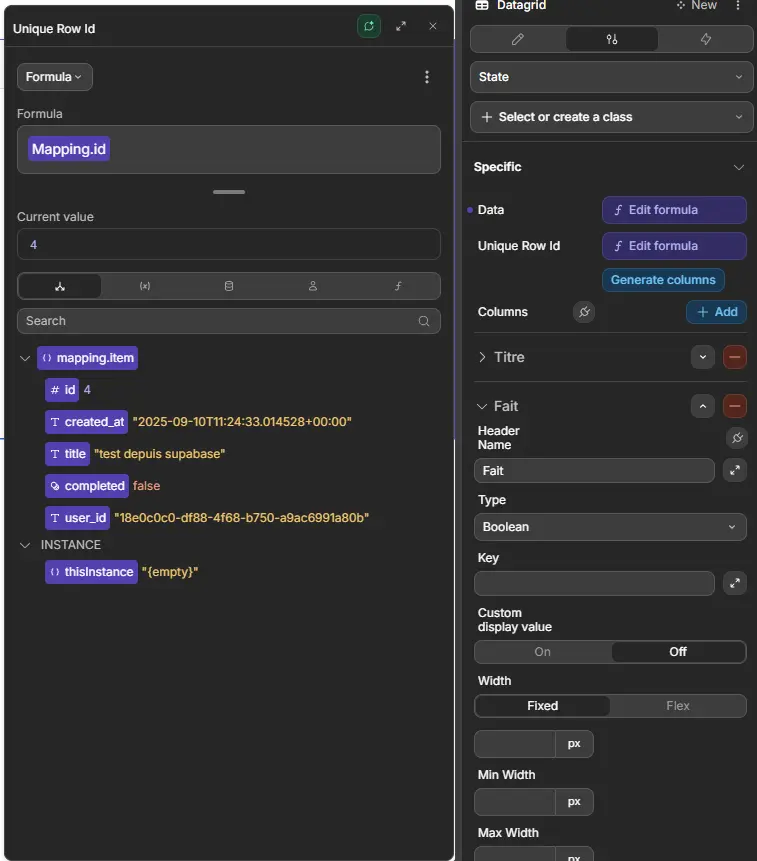Expand the Titre column item
The height and width of the screenshot is (861, 757).
click(482, 357)
